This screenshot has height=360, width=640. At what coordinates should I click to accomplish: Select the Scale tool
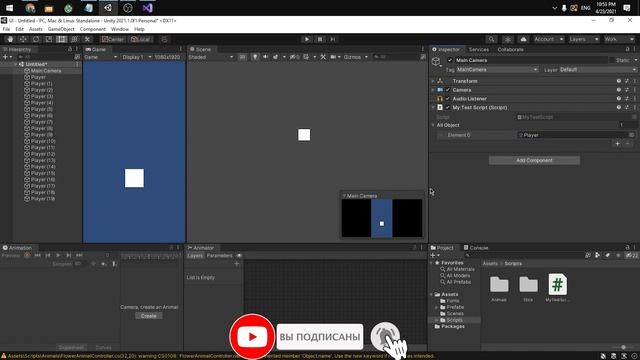point(49,39)
